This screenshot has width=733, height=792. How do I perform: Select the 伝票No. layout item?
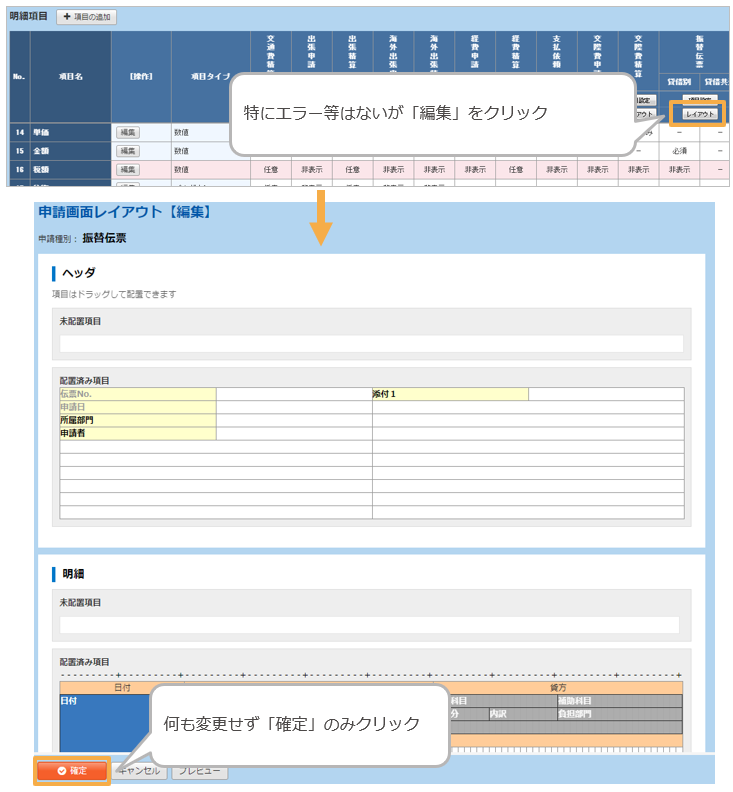(137, 394)
